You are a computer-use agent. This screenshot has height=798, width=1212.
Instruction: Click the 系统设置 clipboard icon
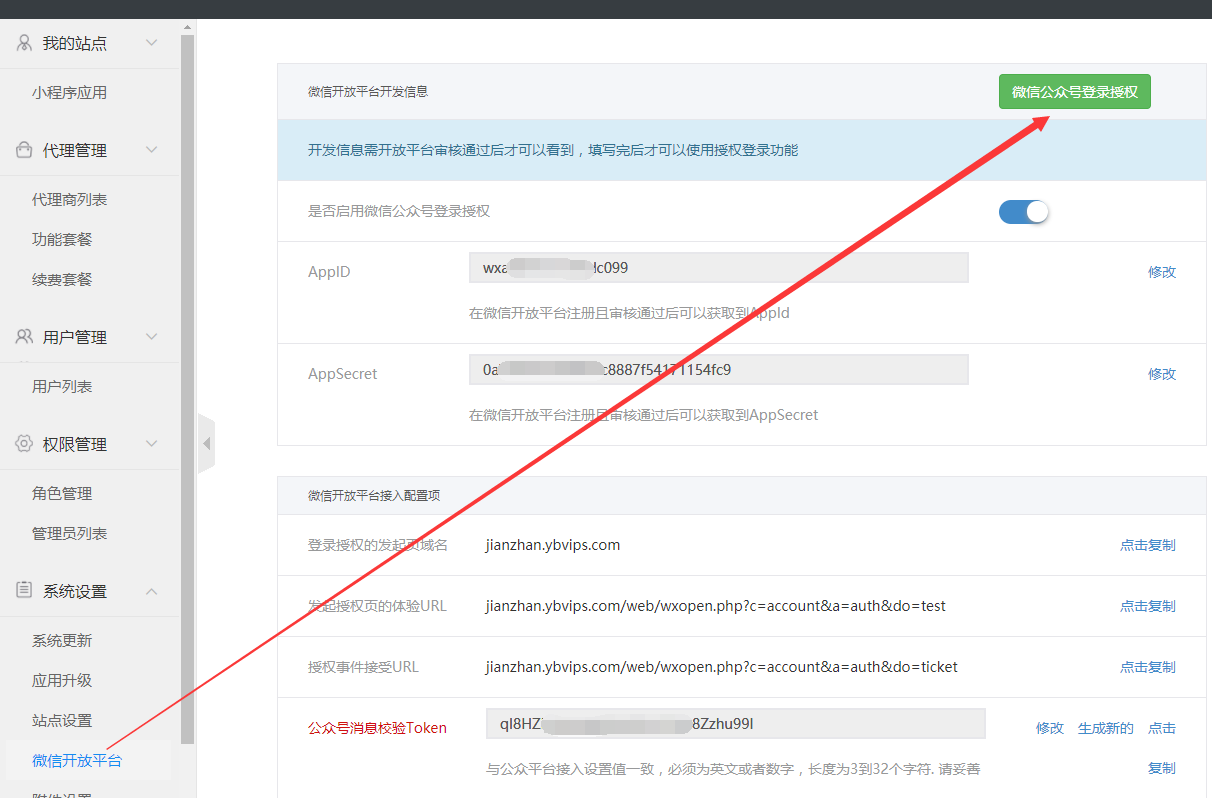point(24,591)
